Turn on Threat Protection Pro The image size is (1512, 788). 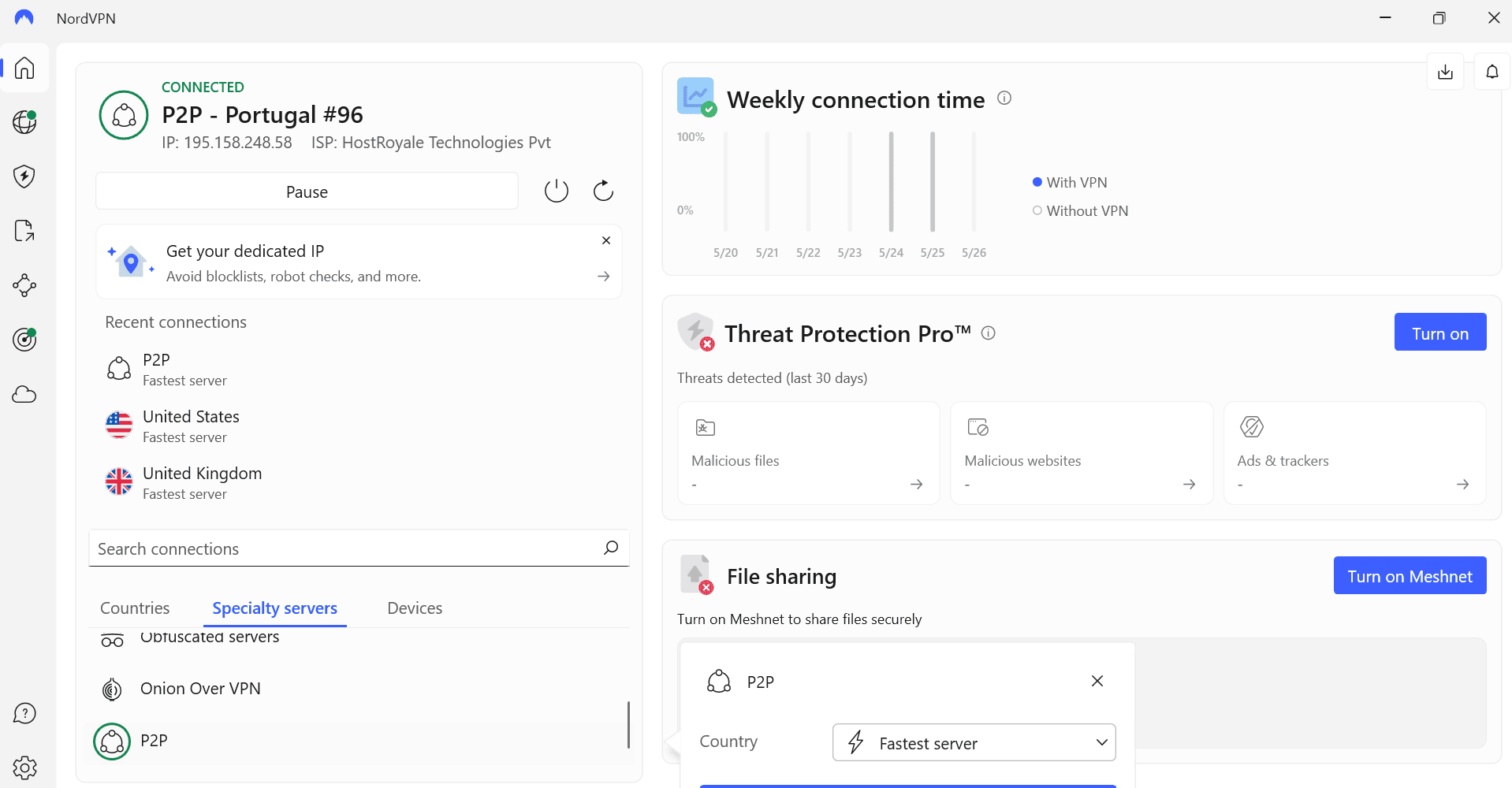coord(1440,333)
